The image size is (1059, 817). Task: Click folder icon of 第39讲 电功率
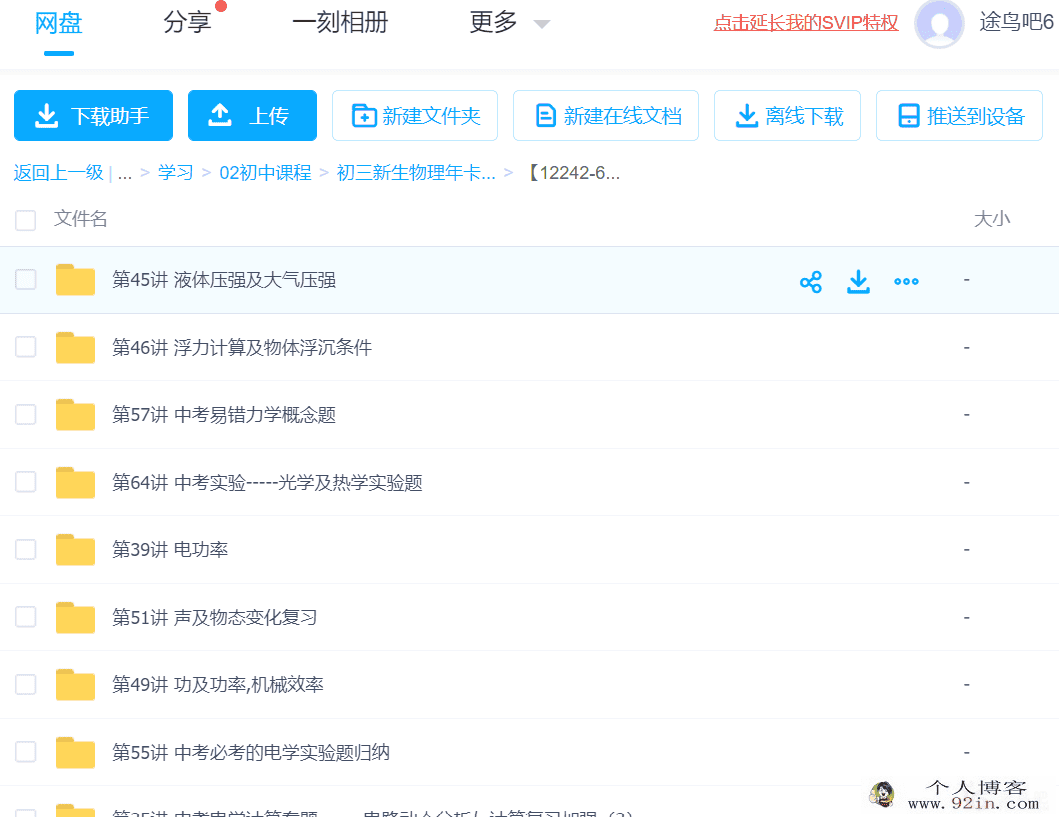(75, 550)
